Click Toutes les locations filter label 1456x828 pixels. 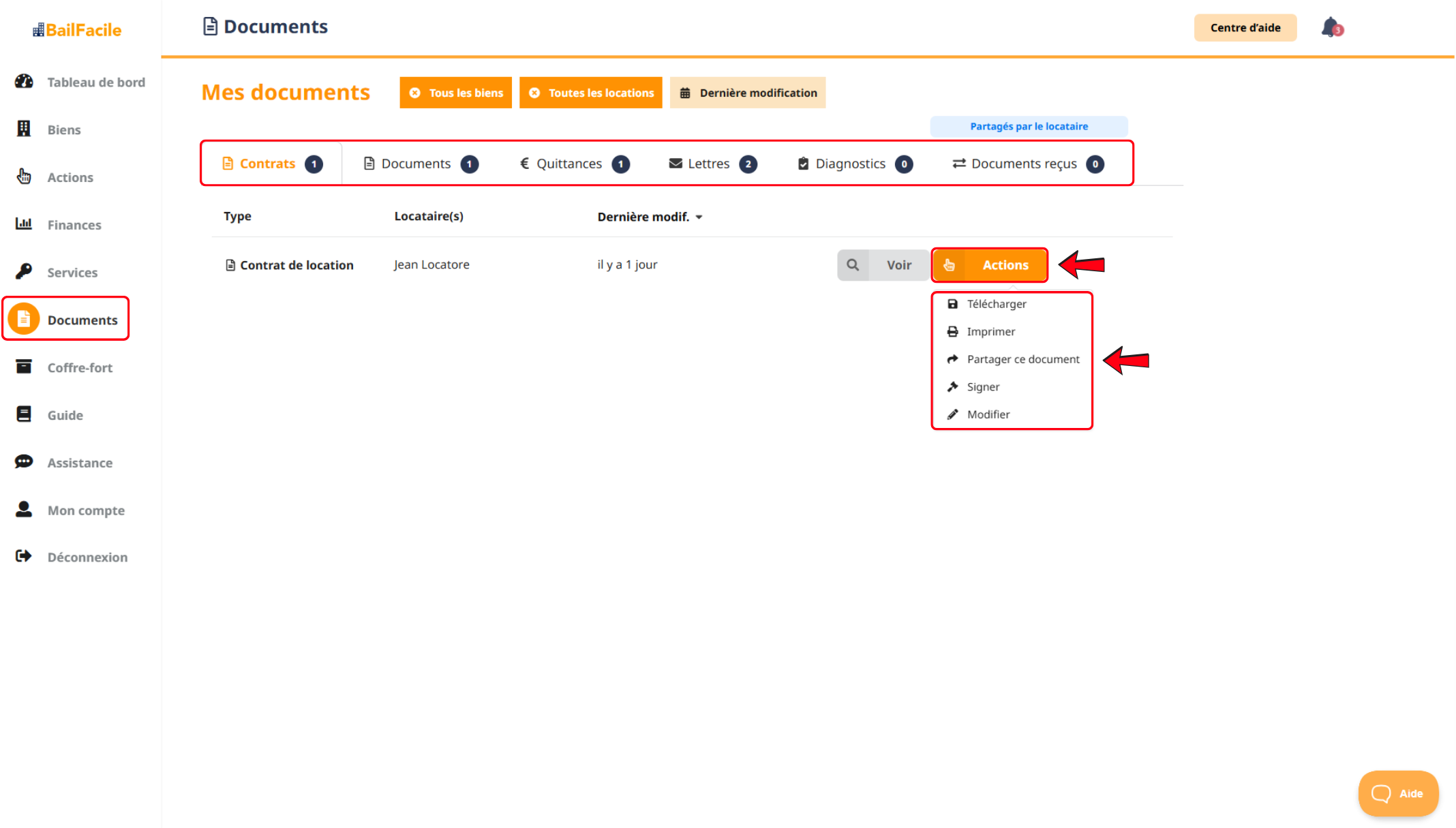click(601, 93)
